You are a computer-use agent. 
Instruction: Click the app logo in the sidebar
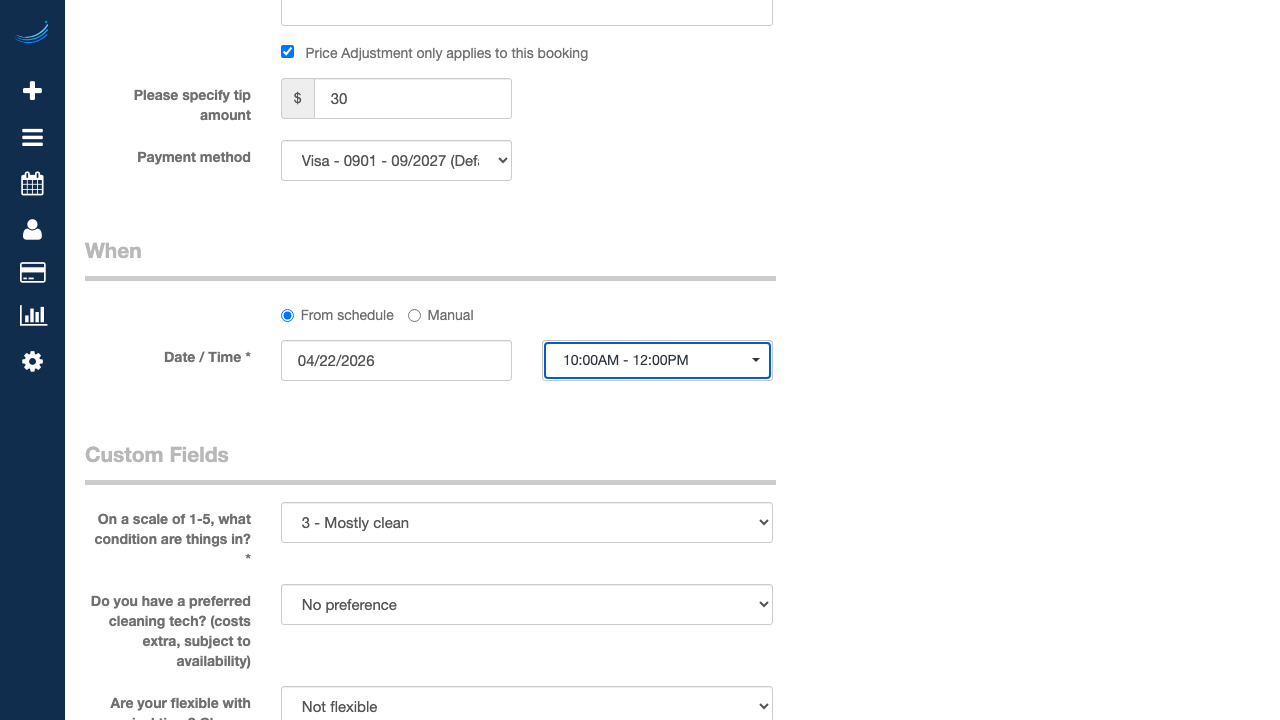pyautogui.click(x=32, y=33)
